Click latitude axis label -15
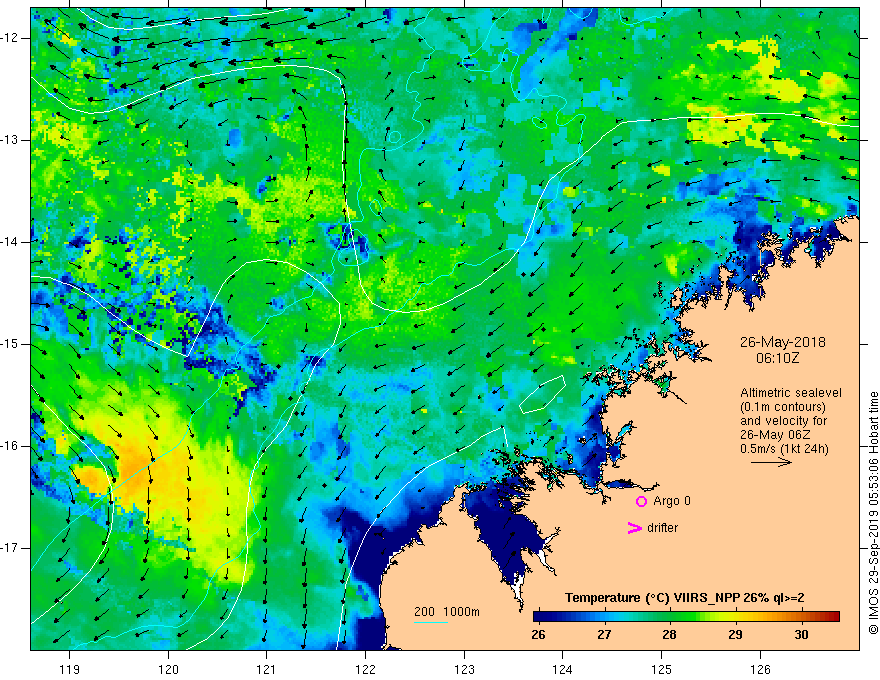 coord(11,344)
